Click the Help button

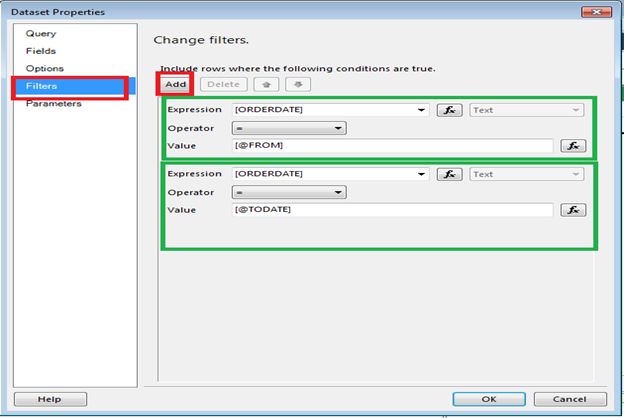point(50,399)
